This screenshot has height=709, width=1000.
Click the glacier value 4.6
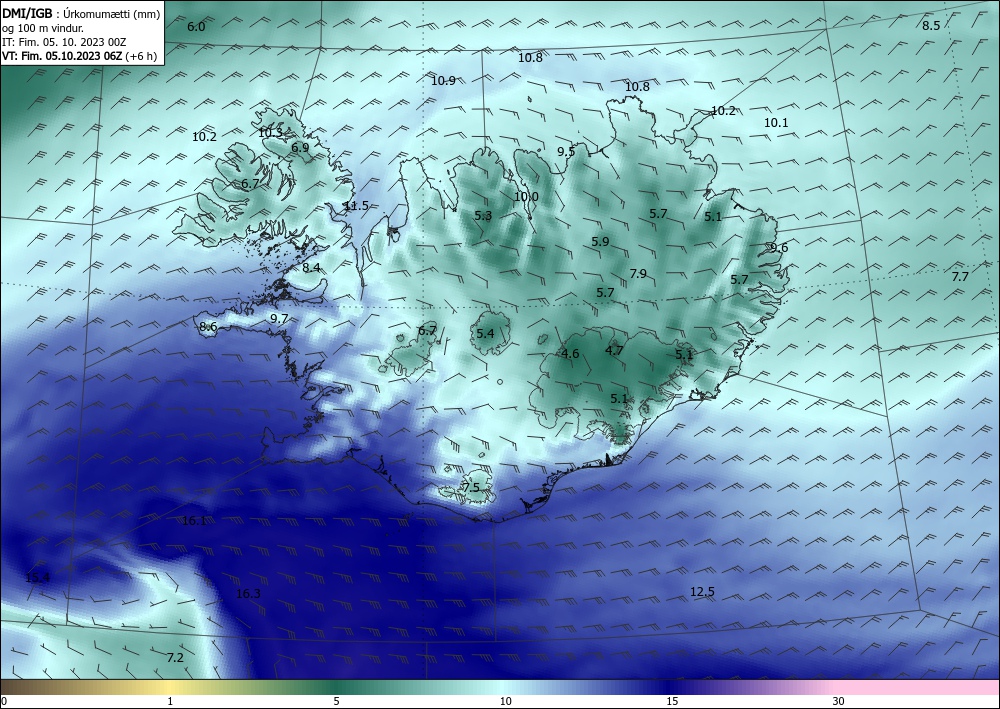pyautogui.click(x=570, y=354)
